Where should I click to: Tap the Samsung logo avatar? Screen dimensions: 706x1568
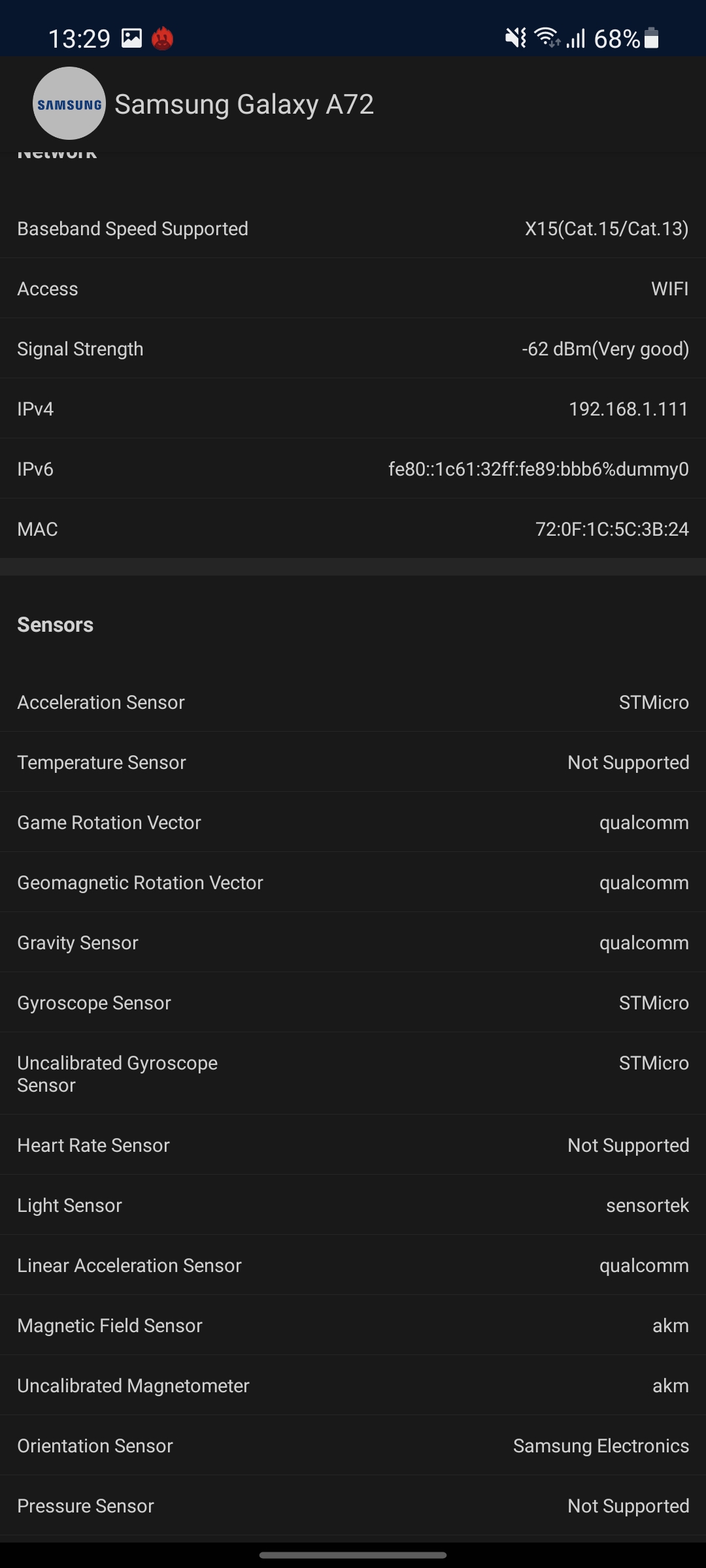(x=69, y=103)
